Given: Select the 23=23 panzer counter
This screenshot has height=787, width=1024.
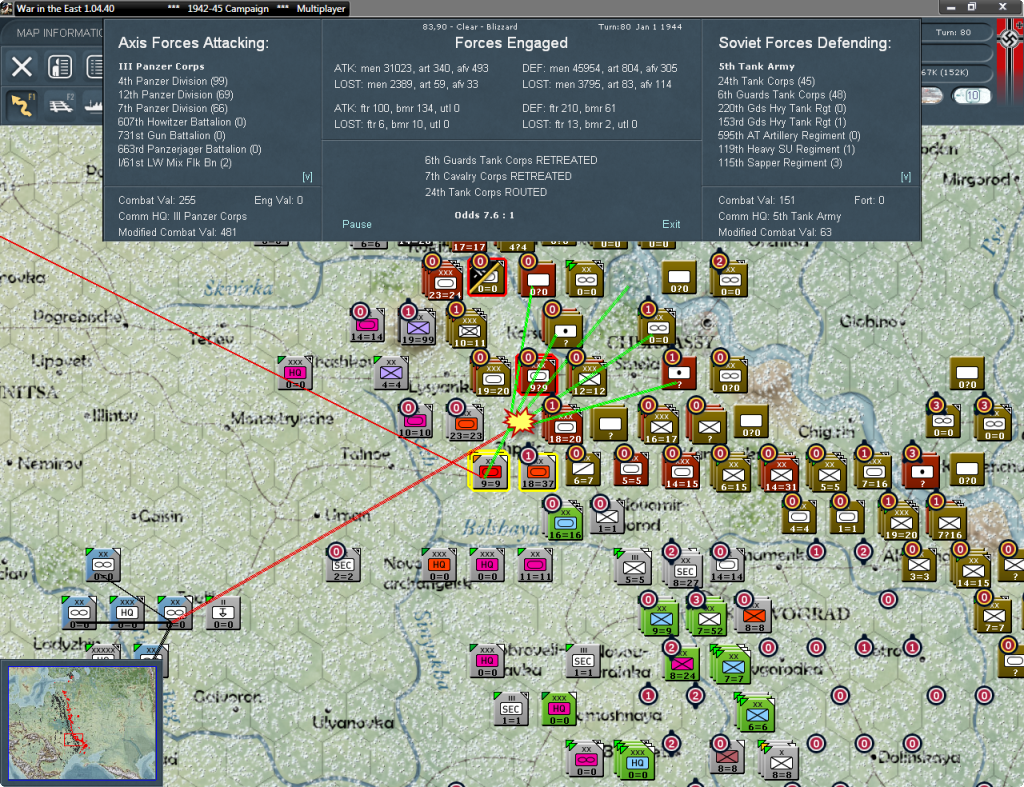Looking at the screenshot, I should point(465,423).
